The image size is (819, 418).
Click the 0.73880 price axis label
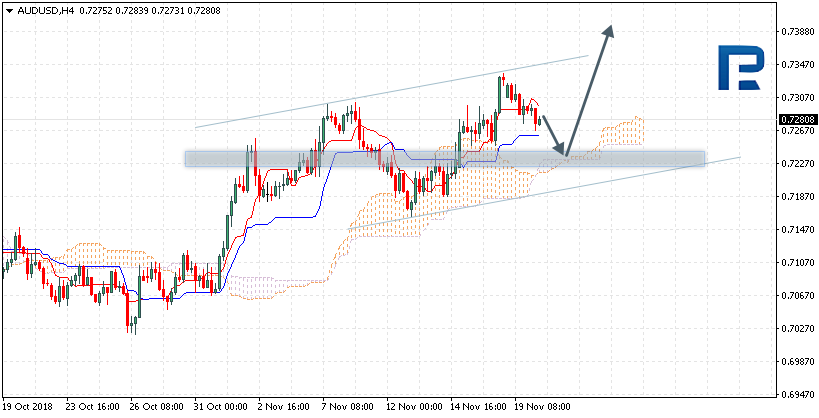(x=796, y=32)
